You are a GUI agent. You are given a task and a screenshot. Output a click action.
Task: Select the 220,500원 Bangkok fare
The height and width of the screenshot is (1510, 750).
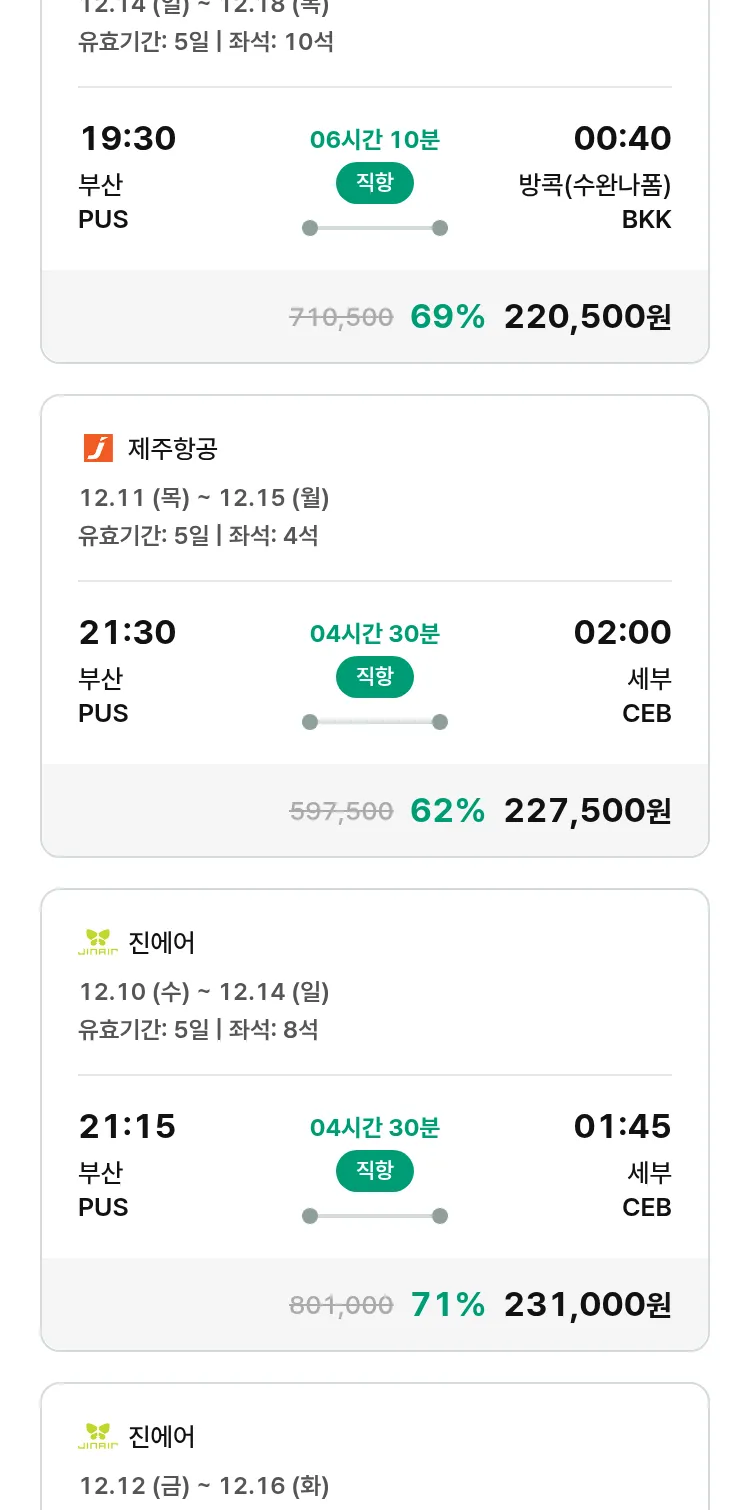(587, 317)
